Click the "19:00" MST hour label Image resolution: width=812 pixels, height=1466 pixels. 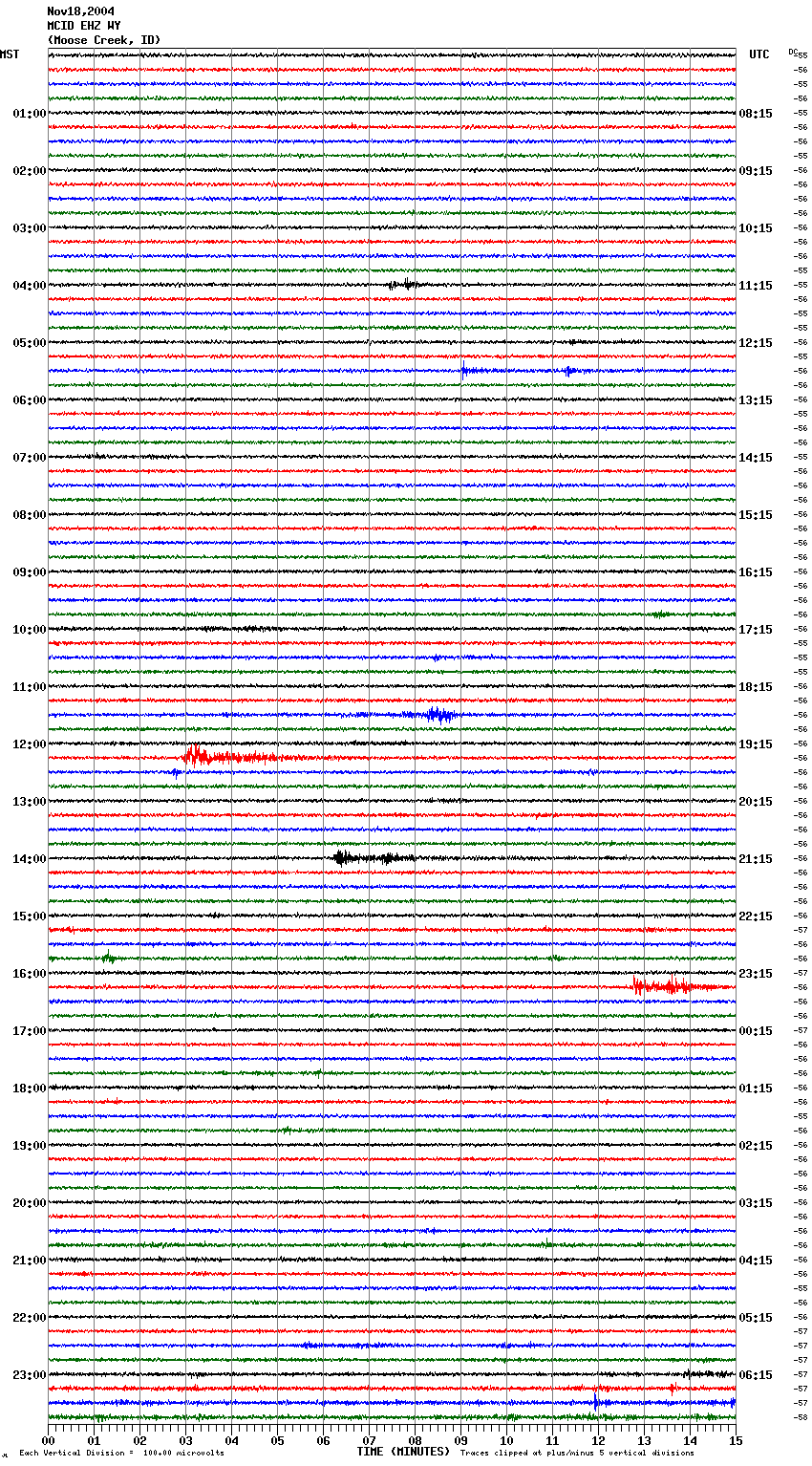coord(30,1146)
